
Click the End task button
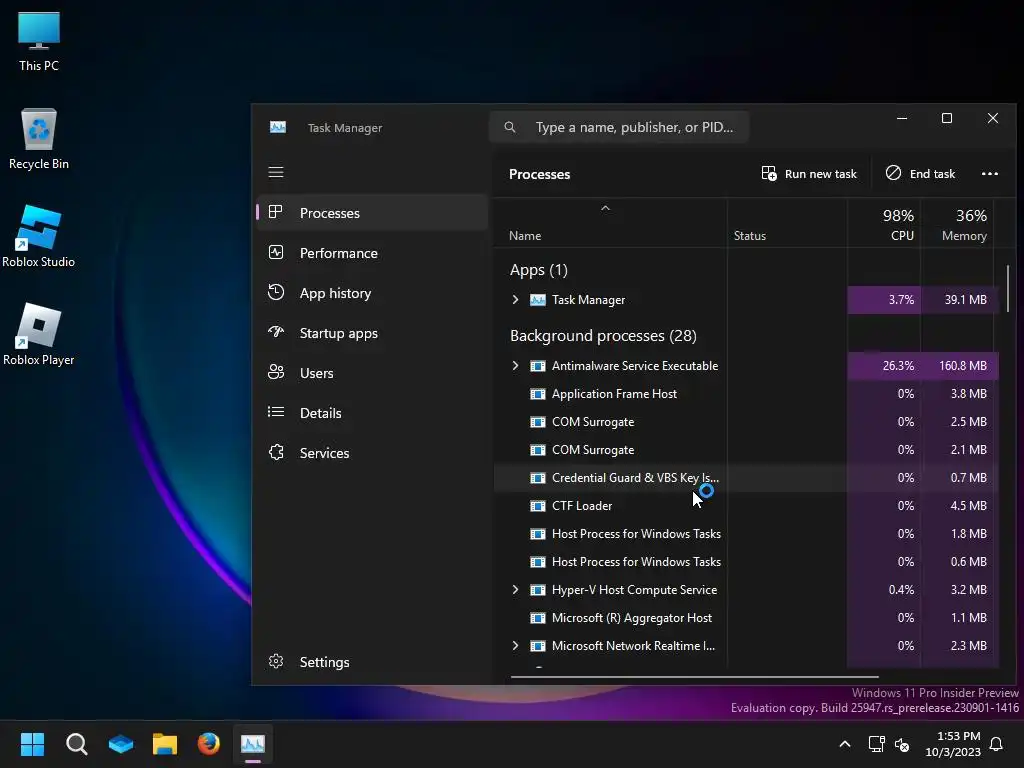point(920,174)
